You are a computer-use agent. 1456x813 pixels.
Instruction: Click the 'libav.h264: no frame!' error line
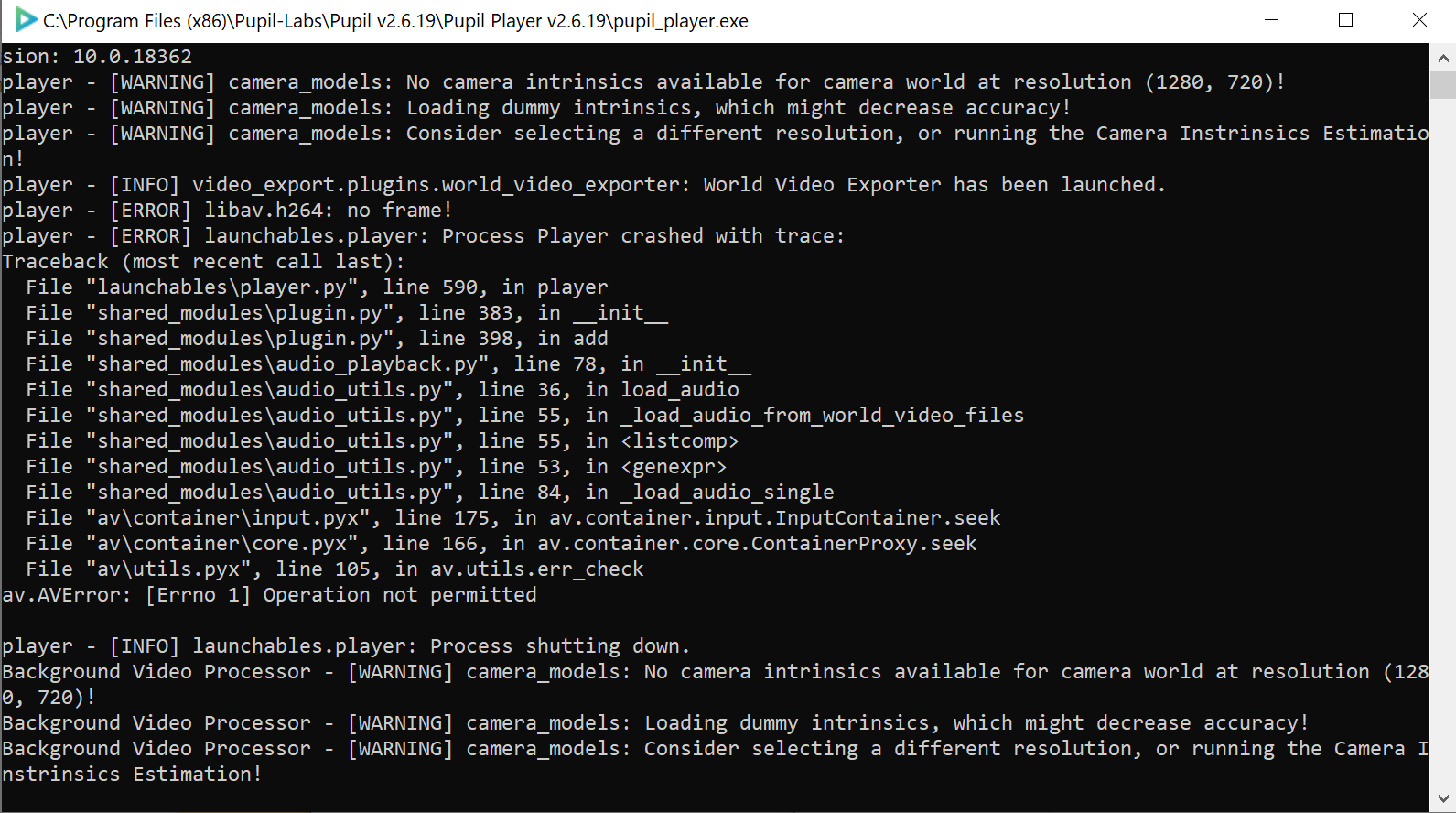(227, 211)
